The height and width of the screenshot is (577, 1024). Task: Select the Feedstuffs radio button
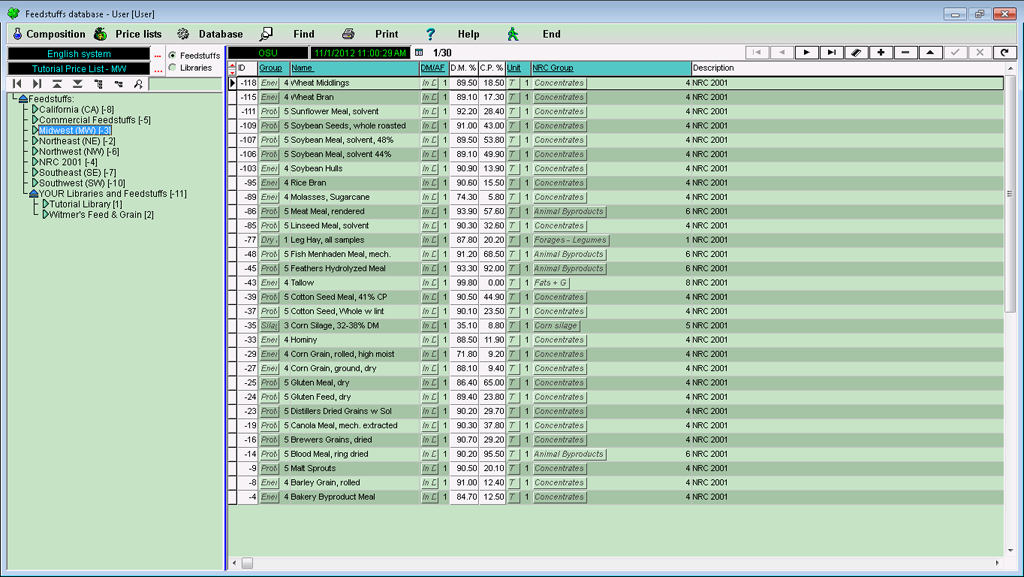[x=173, y=55]
